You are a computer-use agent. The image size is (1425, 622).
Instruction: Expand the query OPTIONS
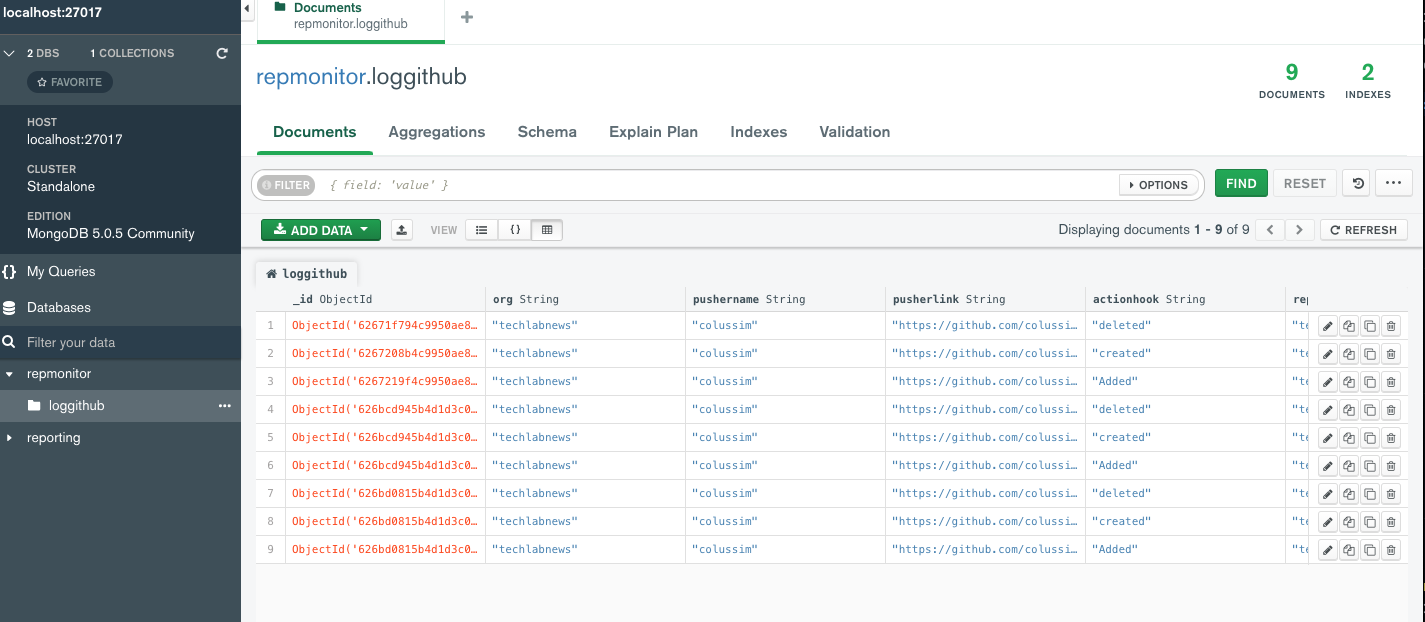[x=1157, y=185]
